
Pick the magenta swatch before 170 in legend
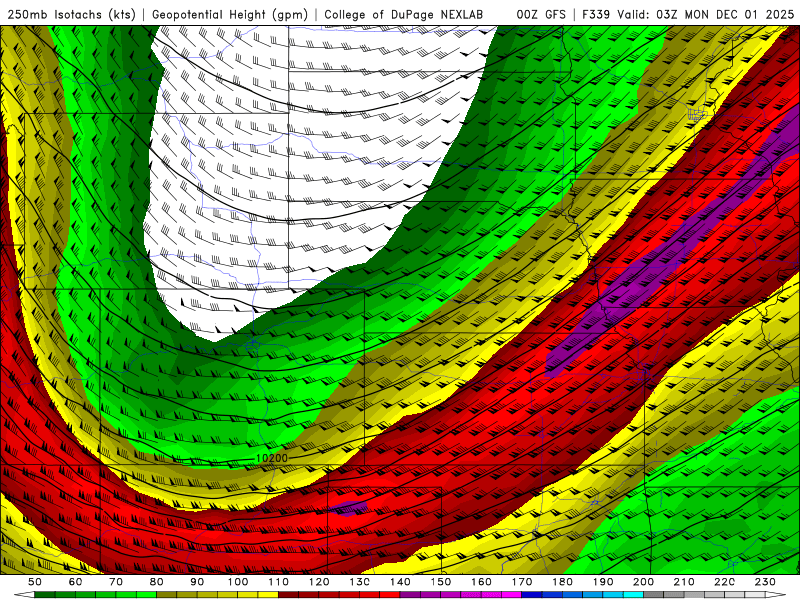512,595
